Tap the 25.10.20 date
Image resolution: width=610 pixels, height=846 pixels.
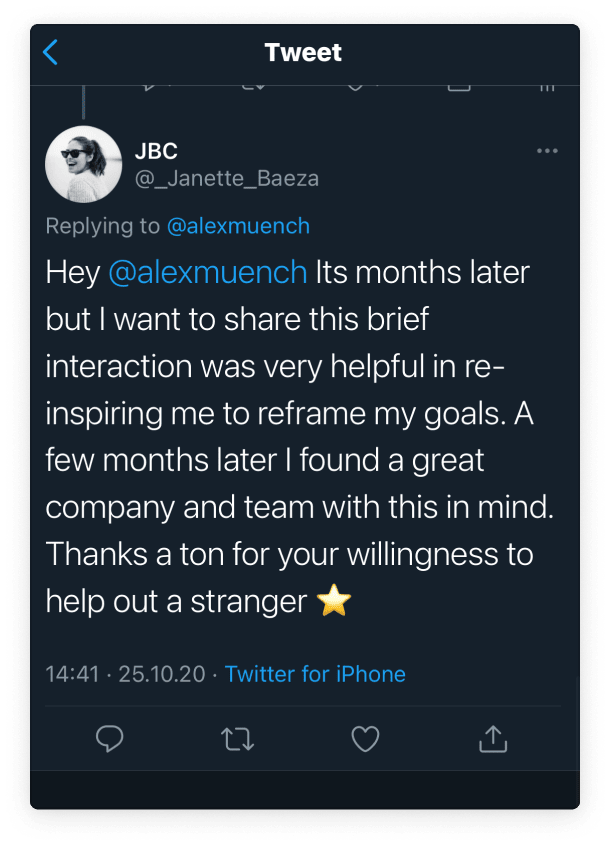(x=160, y=674)
